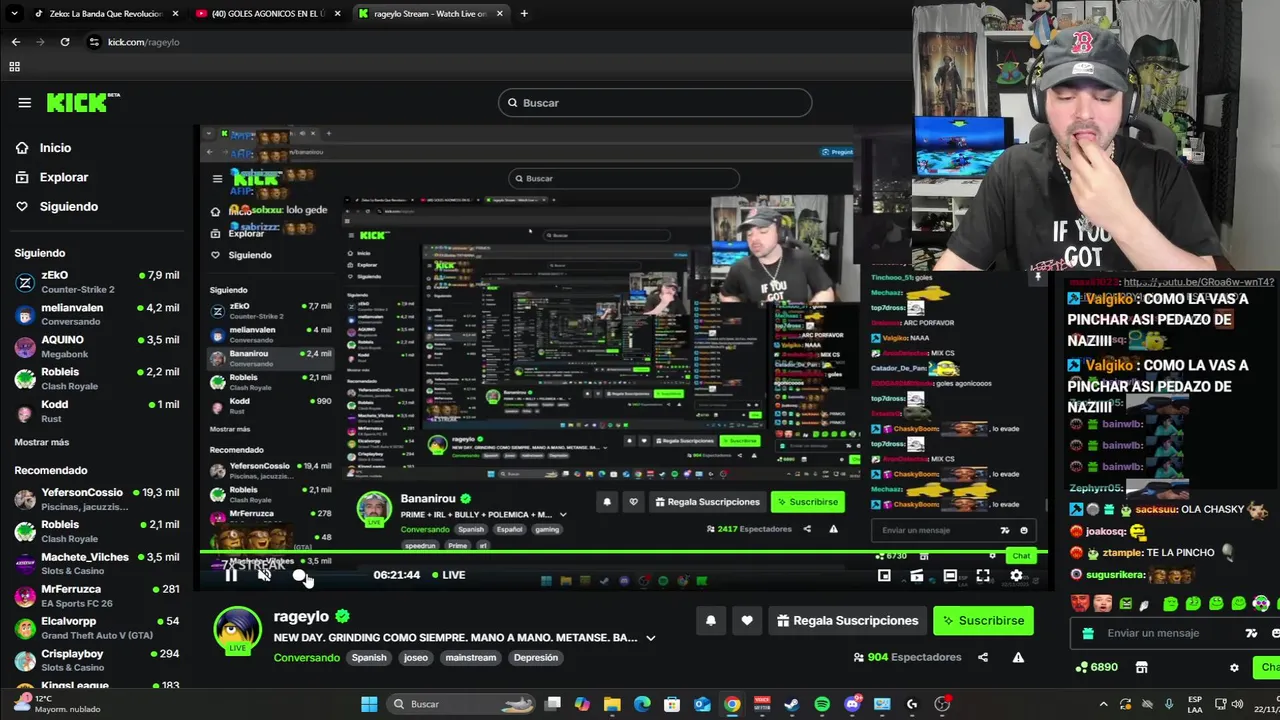
Task: Open channel points 6890 balance
Action: tap(1096, 667)
